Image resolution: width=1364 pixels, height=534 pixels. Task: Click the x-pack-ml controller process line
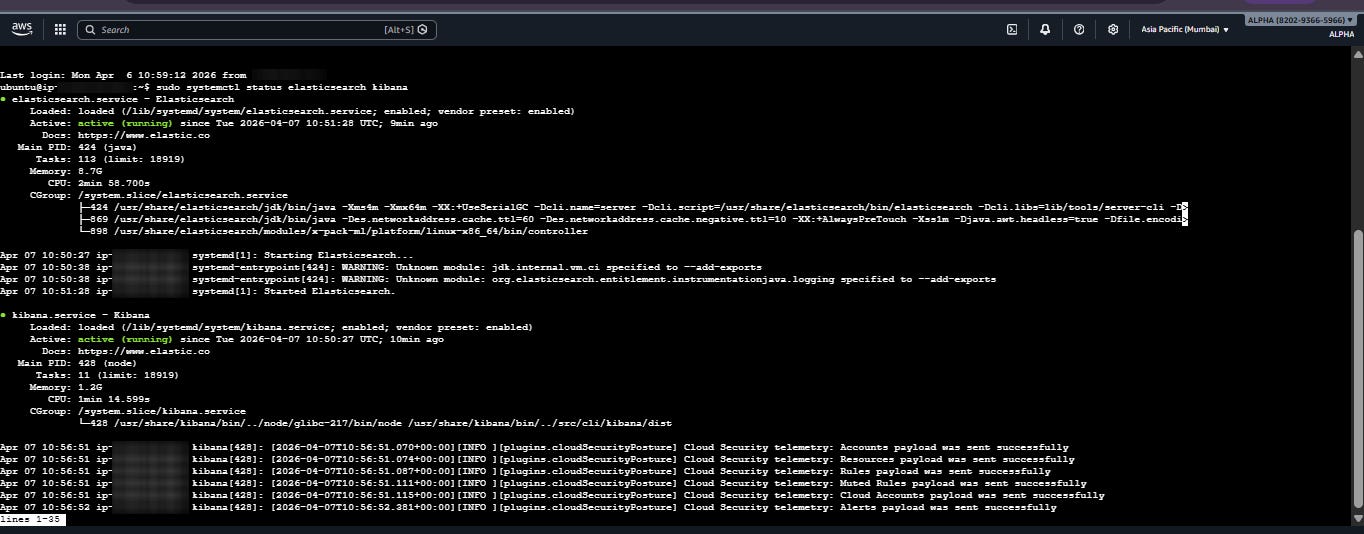334,231
